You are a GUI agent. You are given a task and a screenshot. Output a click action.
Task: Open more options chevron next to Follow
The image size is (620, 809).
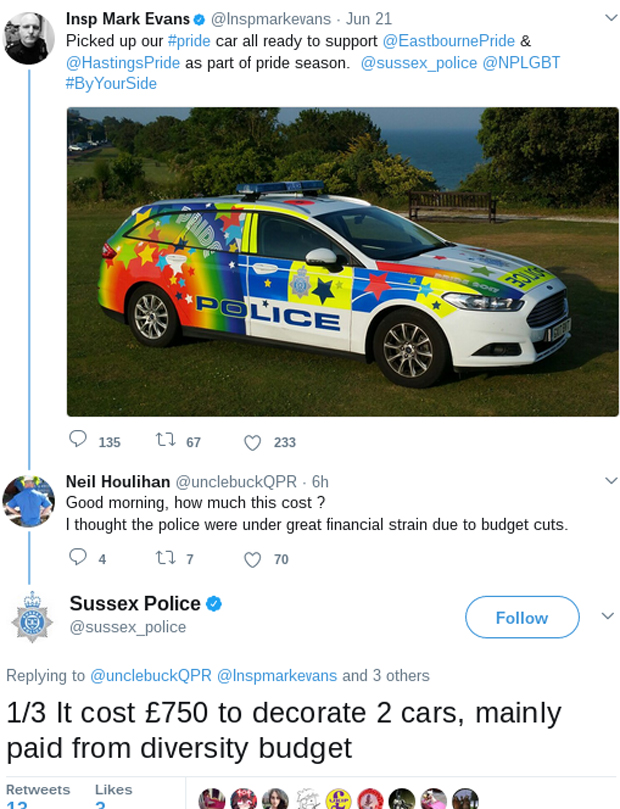click(x=607, y=616)
